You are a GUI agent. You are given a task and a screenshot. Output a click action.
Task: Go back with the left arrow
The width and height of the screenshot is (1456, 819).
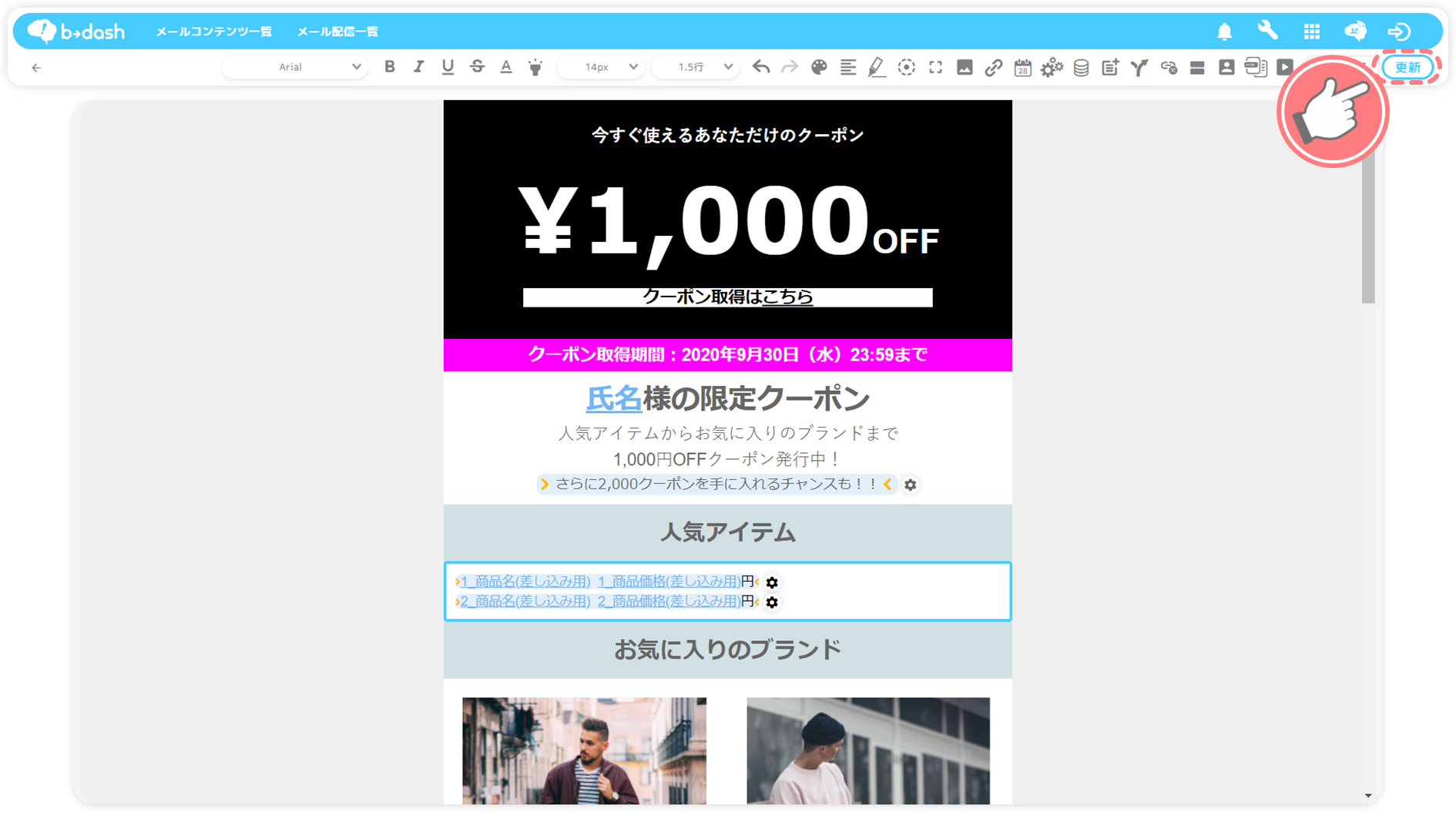click(36, 68)
